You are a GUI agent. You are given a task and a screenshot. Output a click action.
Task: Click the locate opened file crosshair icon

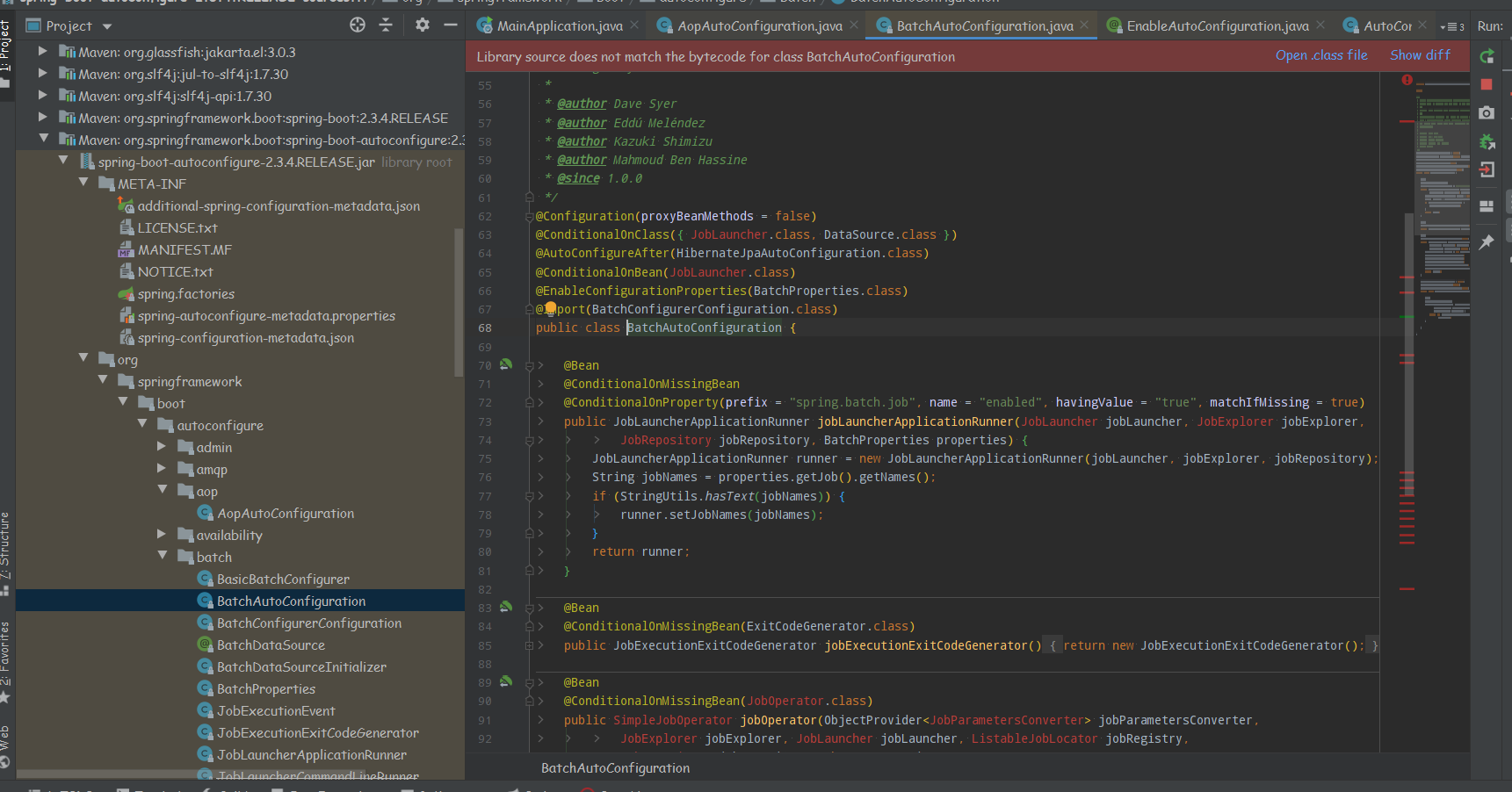point(358,25)
